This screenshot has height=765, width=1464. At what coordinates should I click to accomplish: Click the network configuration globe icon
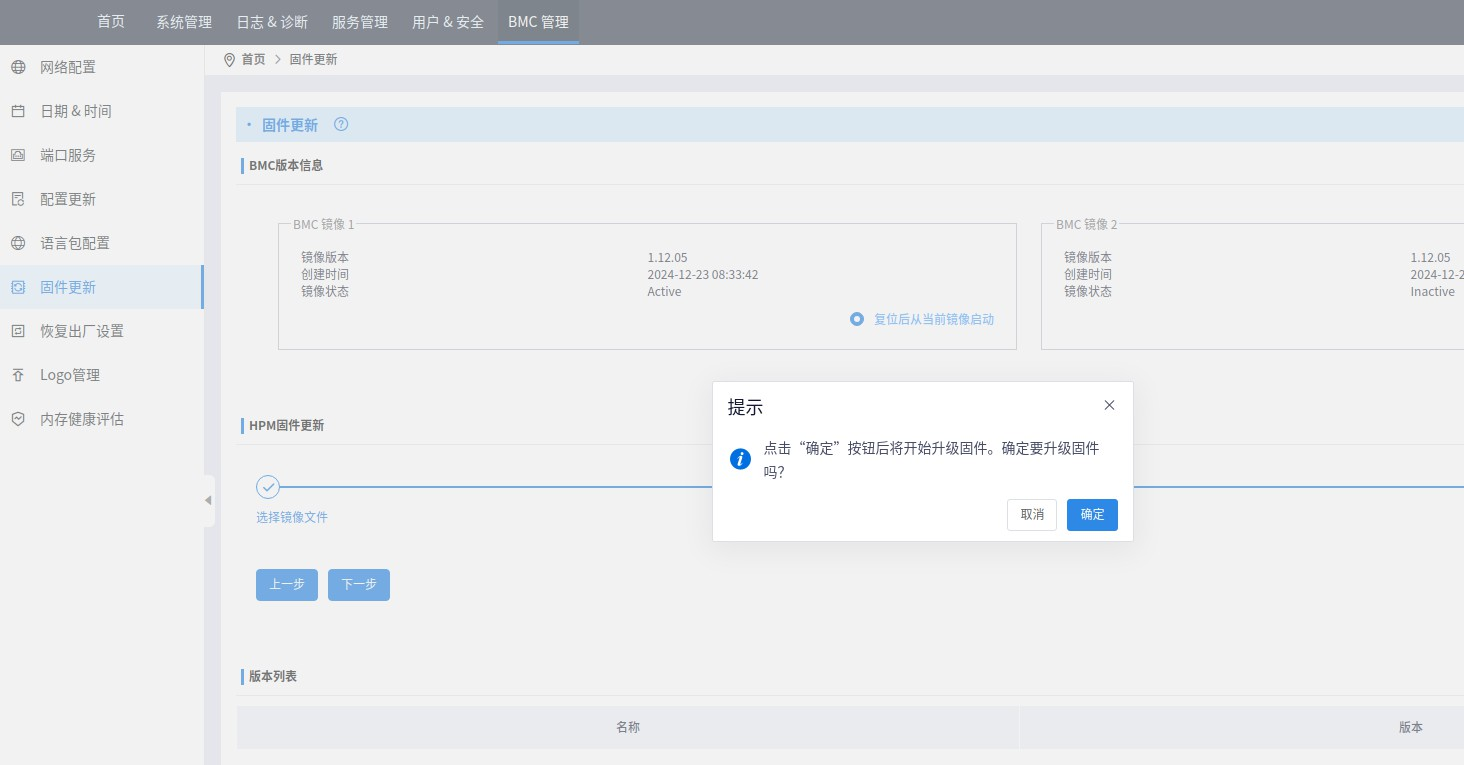[18, 67]
